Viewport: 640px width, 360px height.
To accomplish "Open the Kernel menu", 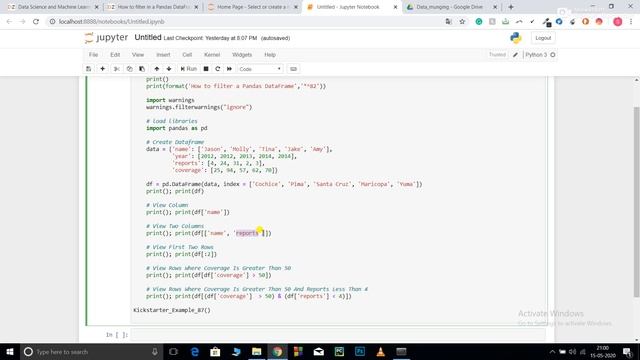I will 212,55.
